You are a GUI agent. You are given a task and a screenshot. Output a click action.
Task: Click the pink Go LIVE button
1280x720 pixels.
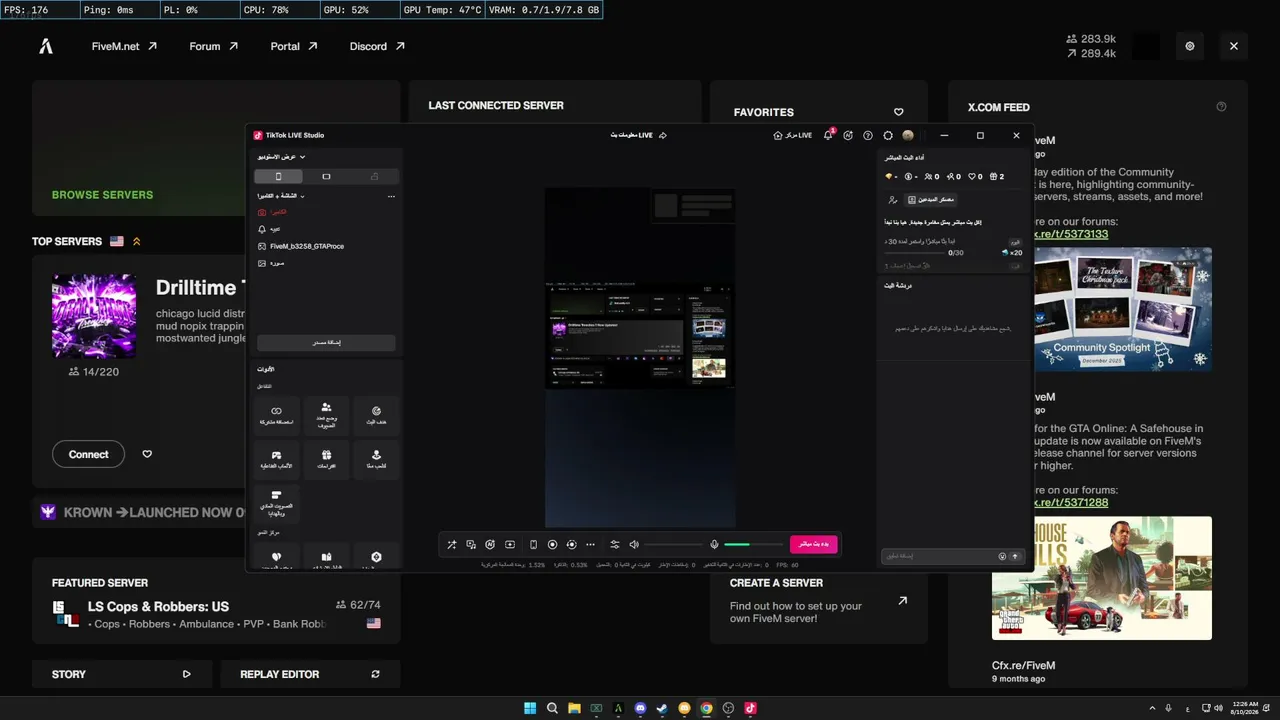click(x=814, y=544)
